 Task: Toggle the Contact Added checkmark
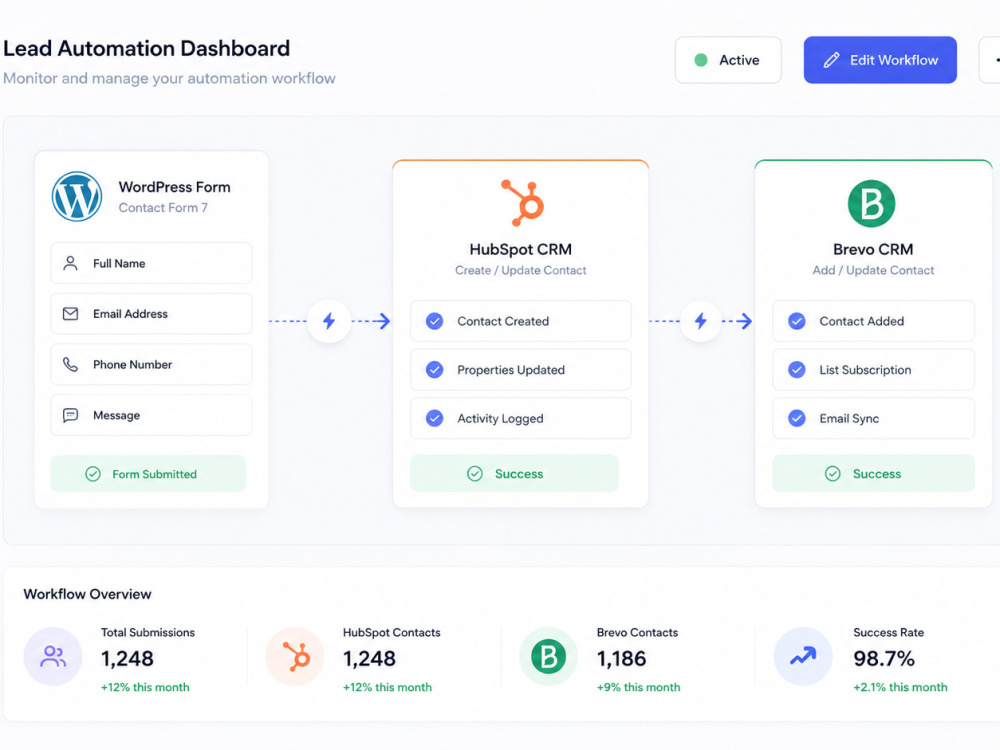click(797, 321)
